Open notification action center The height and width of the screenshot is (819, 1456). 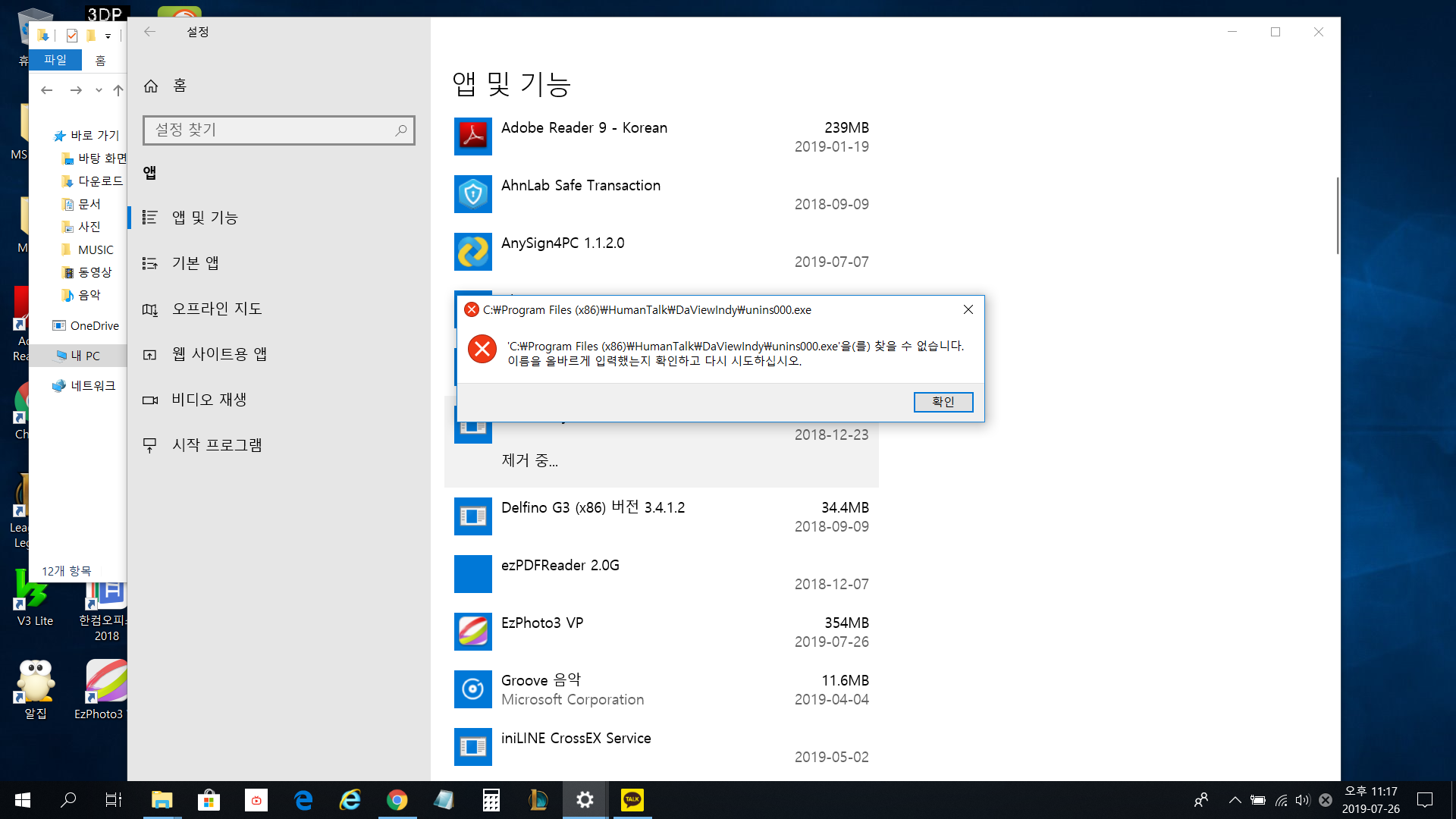[x=1425, y=800]
